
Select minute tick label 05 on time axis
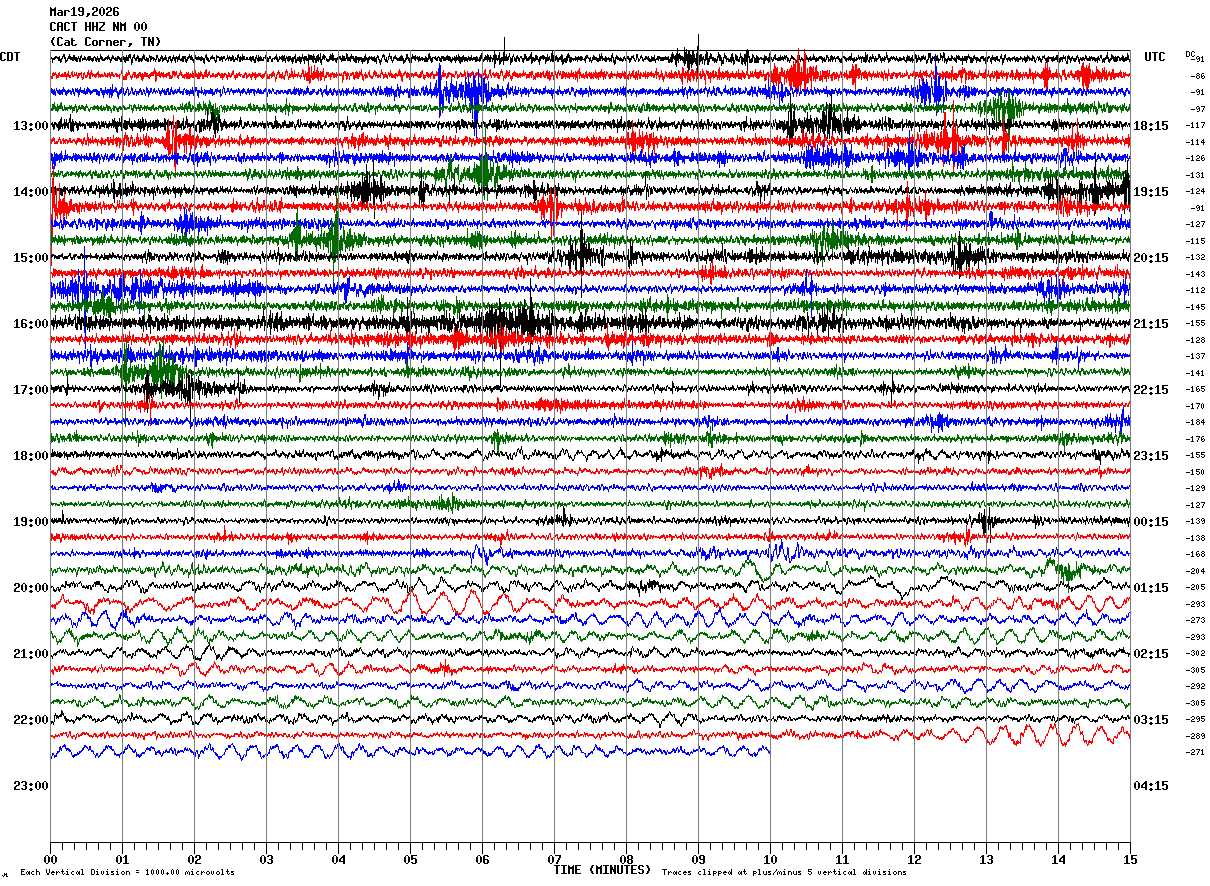[x=410, y=860]
